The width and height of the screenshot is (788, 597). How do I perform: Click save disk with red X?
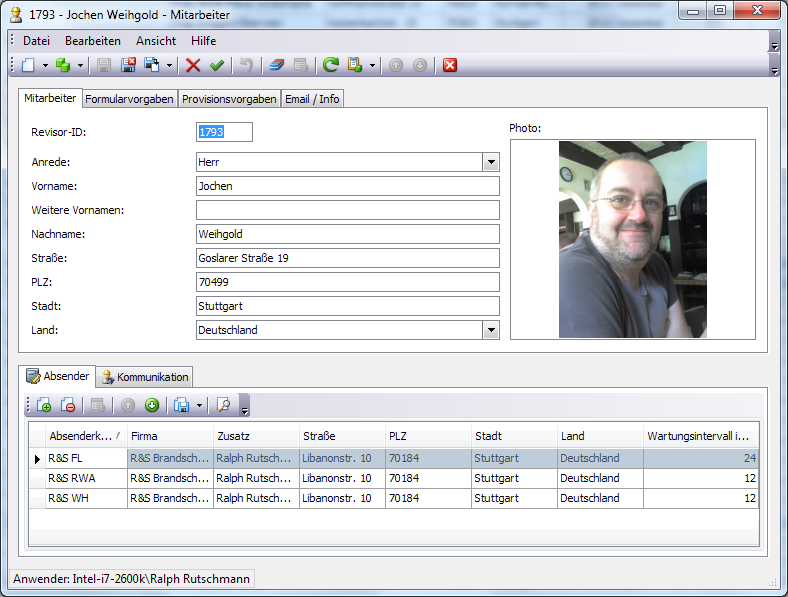[128, 65]
